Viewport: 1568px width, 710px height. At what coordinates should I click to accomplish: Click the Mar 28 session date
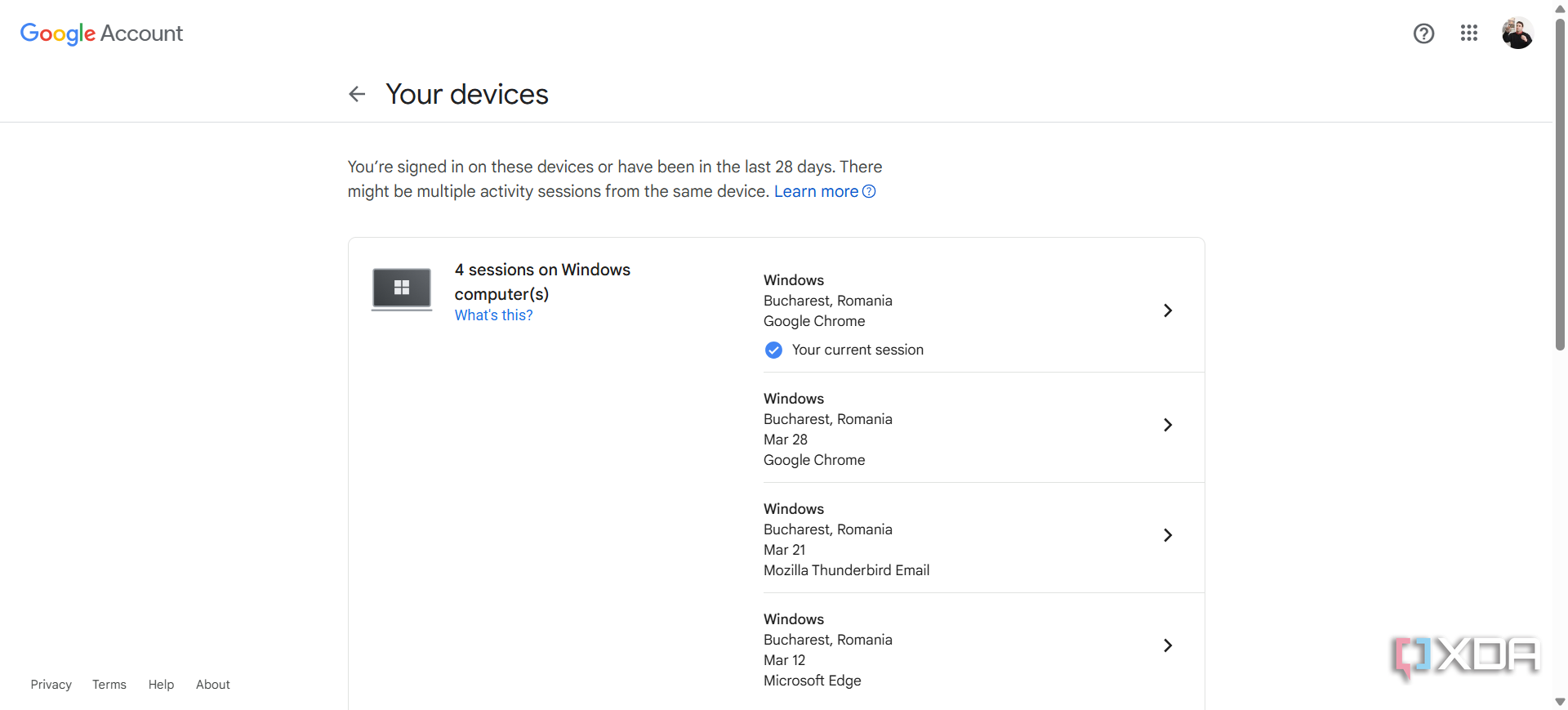786,440
